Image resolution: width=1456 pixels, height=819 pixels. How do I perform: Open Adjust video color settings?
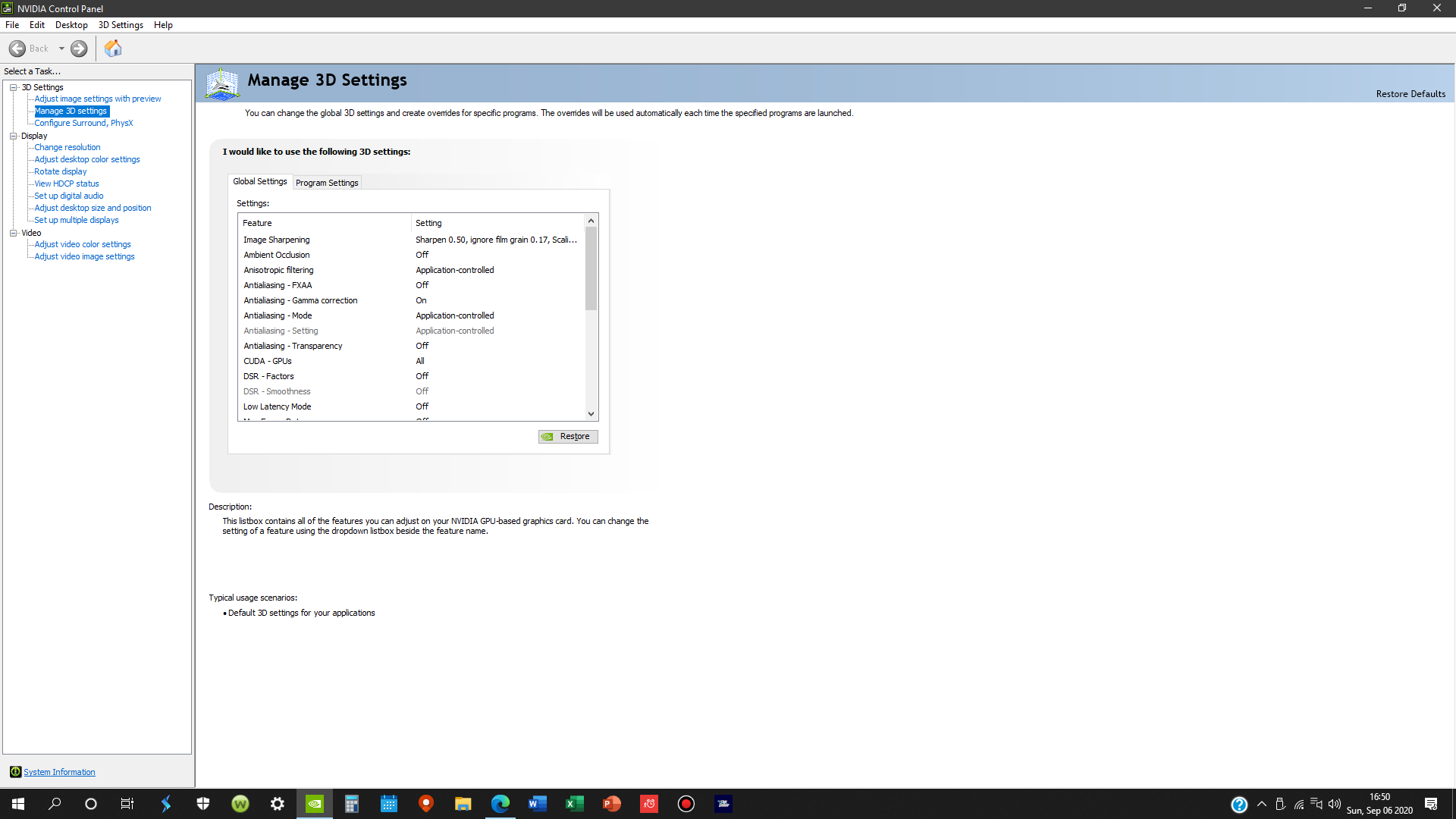click(83, 244)
